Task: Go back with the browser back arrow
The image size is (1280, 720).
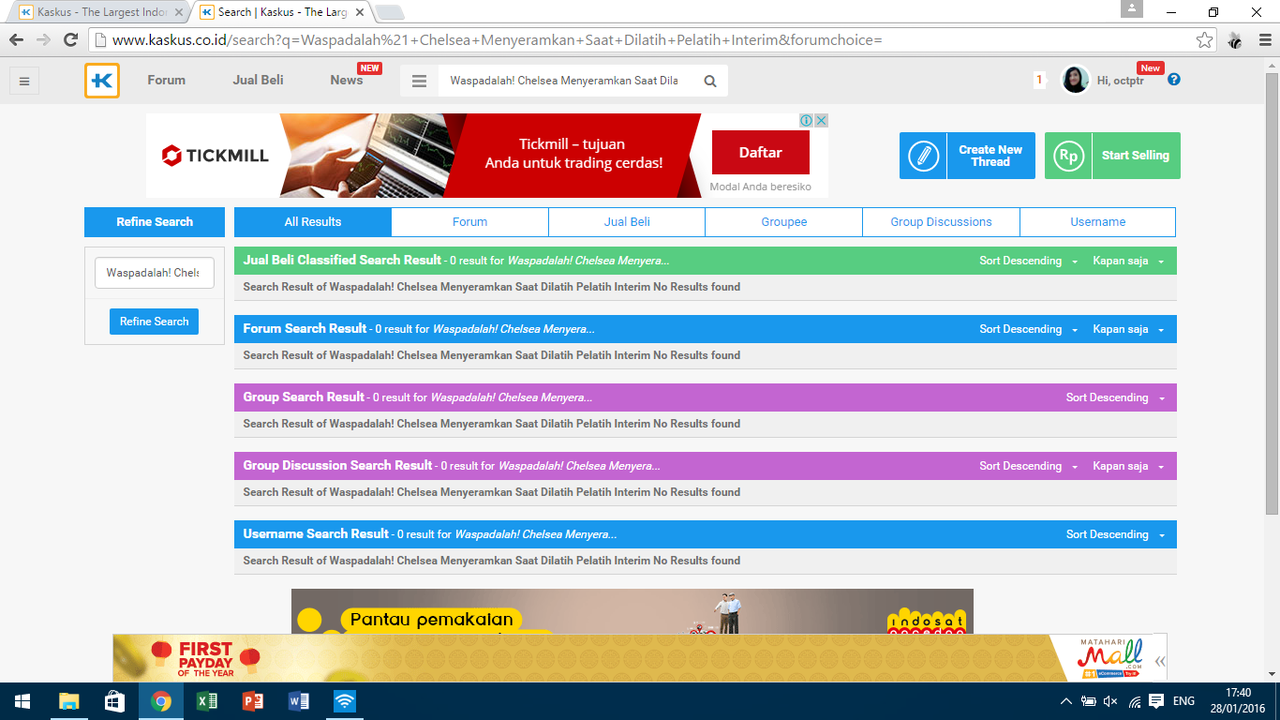Action: (16, 40)
